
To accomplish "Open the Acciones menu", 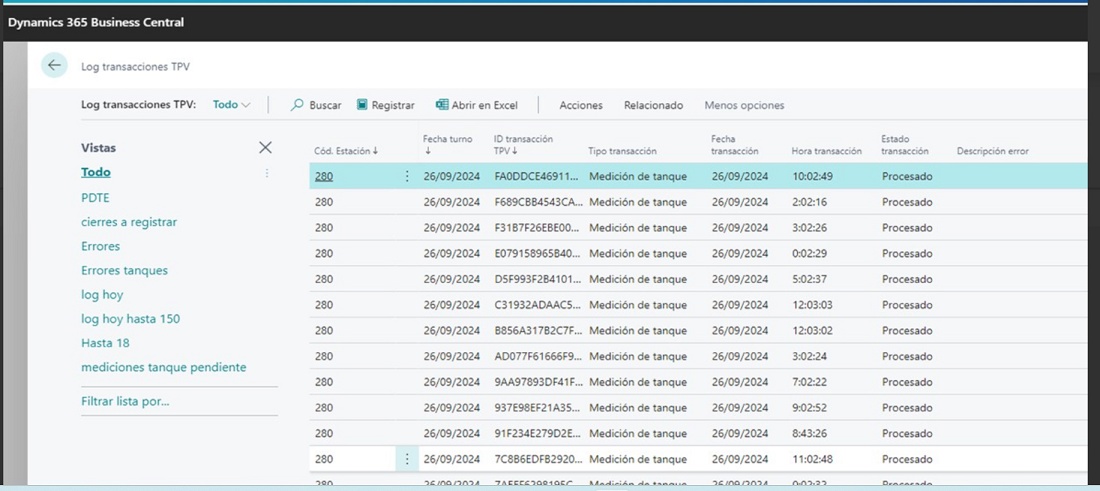I will pyautogui.click(x=580, y=105).
